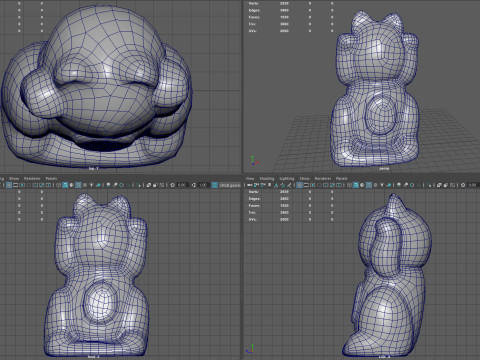This screenshot has height=360, width=480.
Task: Toggle X-Ray in side view toolbar
Action: click(x=439, y=185)
